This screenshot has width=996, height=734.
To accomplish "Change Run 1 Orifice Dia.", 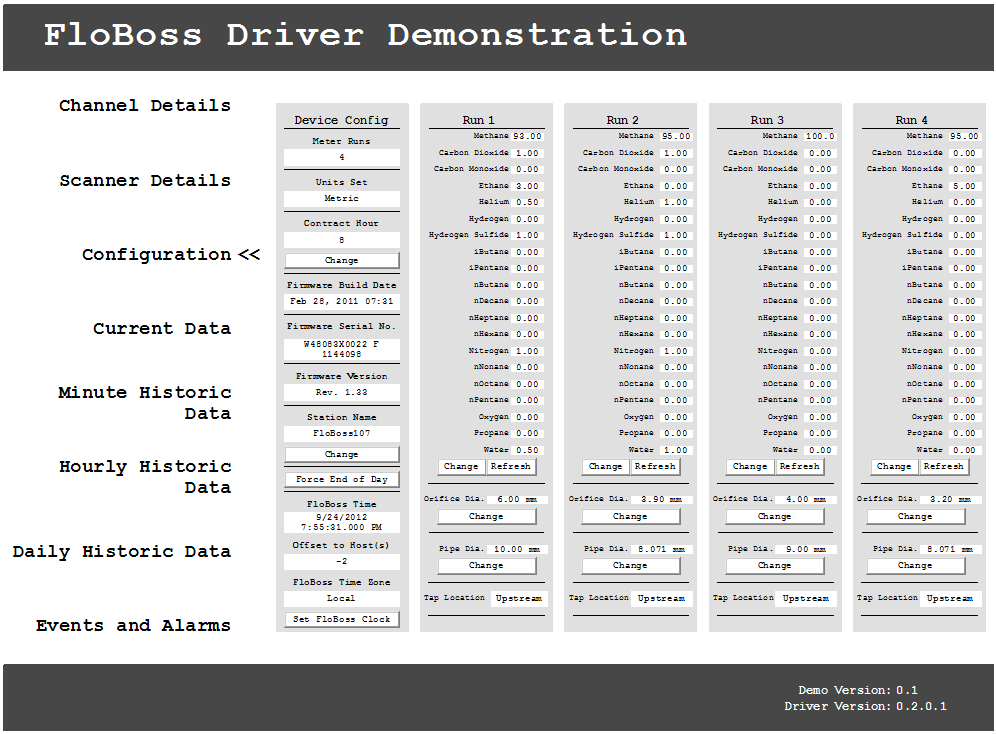I will pyautogui.click(x=487, y=517).
